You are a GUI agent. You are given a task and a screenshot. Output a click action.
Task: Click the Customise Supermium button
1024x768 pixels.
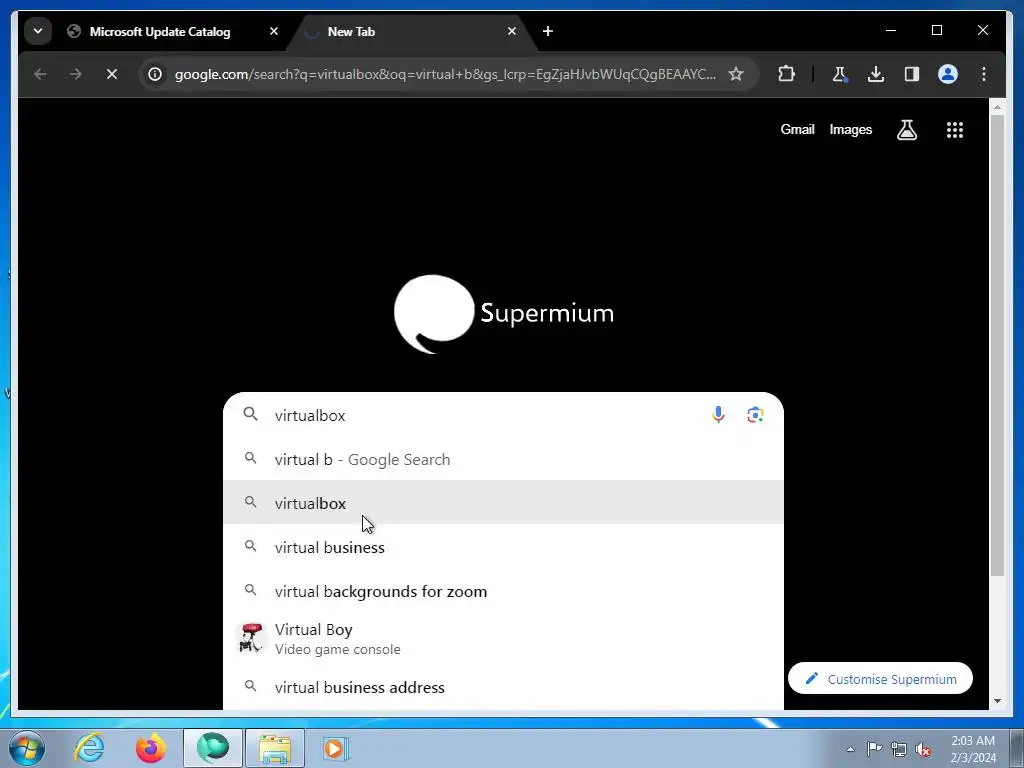tap(880, 679)
